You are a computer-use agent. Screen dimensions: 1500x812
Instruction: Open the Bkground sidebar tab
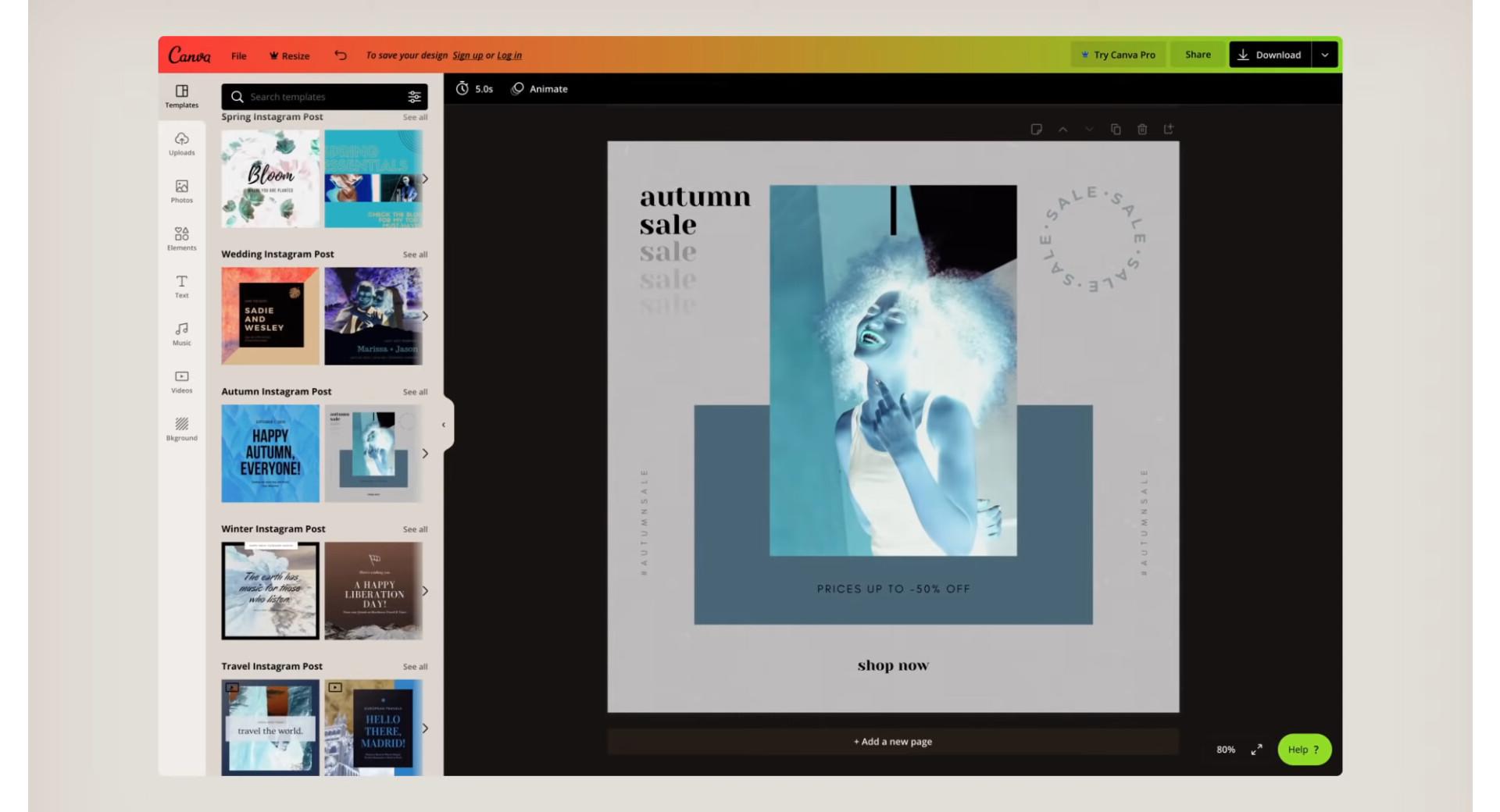click(x=181, y=429)
